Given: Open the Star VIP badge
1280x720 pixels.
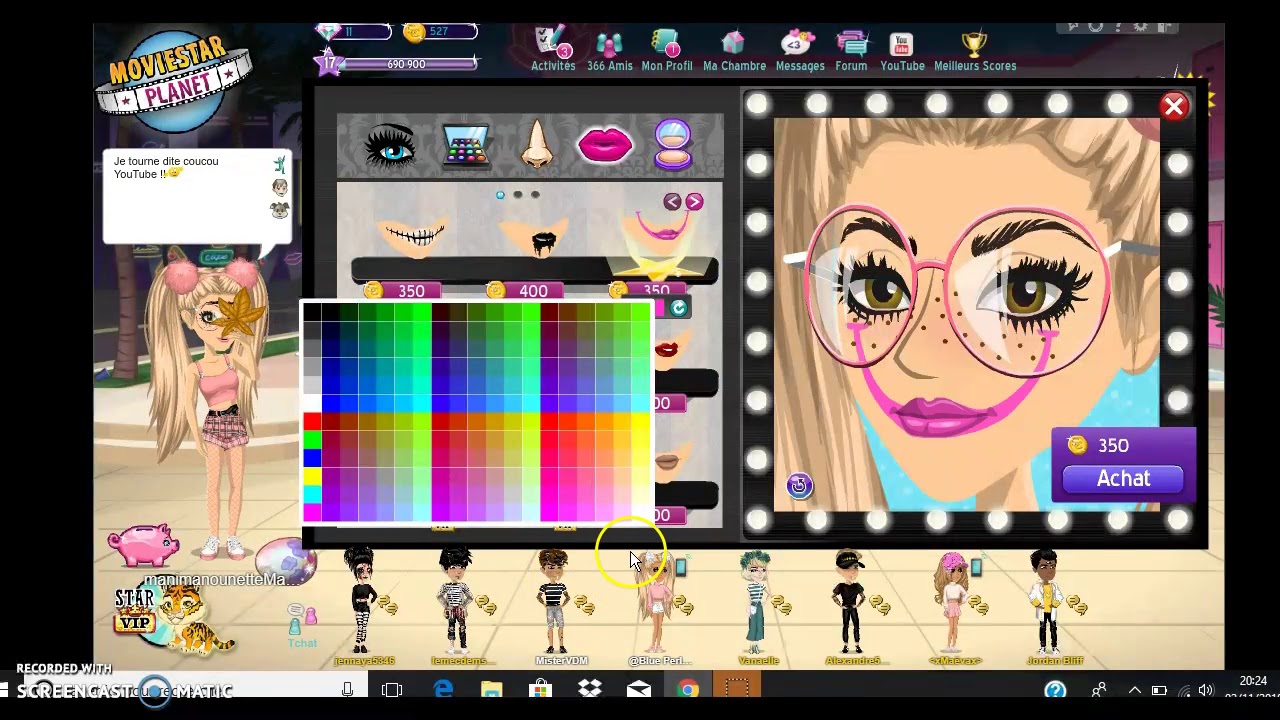Looking at the screenshot, I should tap(135, 610).
